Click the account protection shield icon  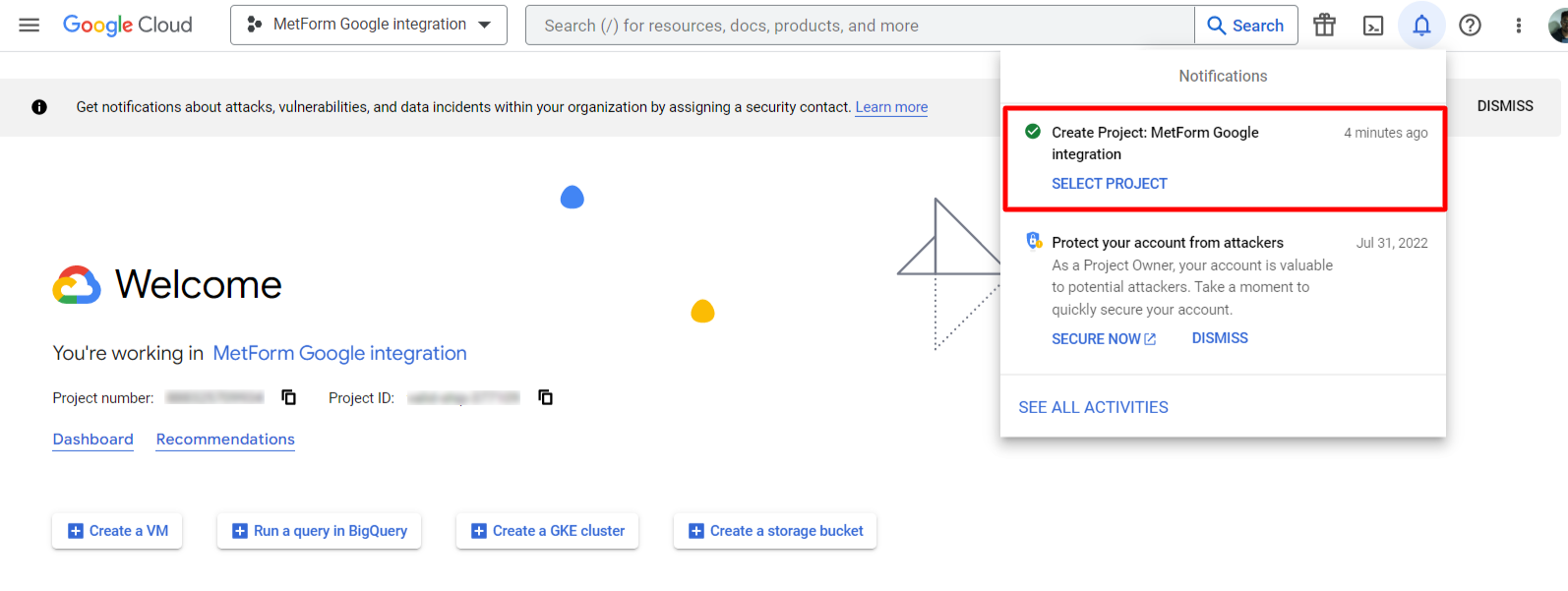1034,241
